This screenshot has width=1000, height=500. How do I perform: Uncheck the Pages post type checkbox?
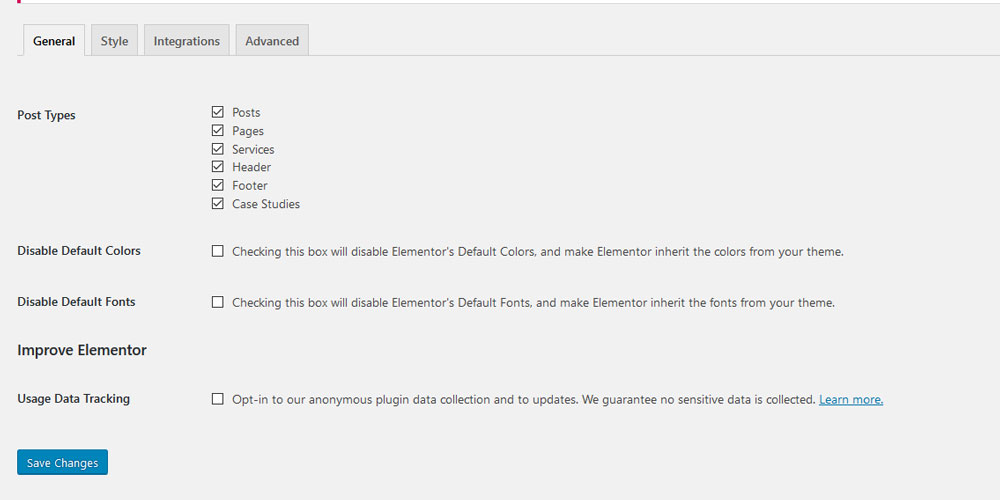click(x=218, y=130)
